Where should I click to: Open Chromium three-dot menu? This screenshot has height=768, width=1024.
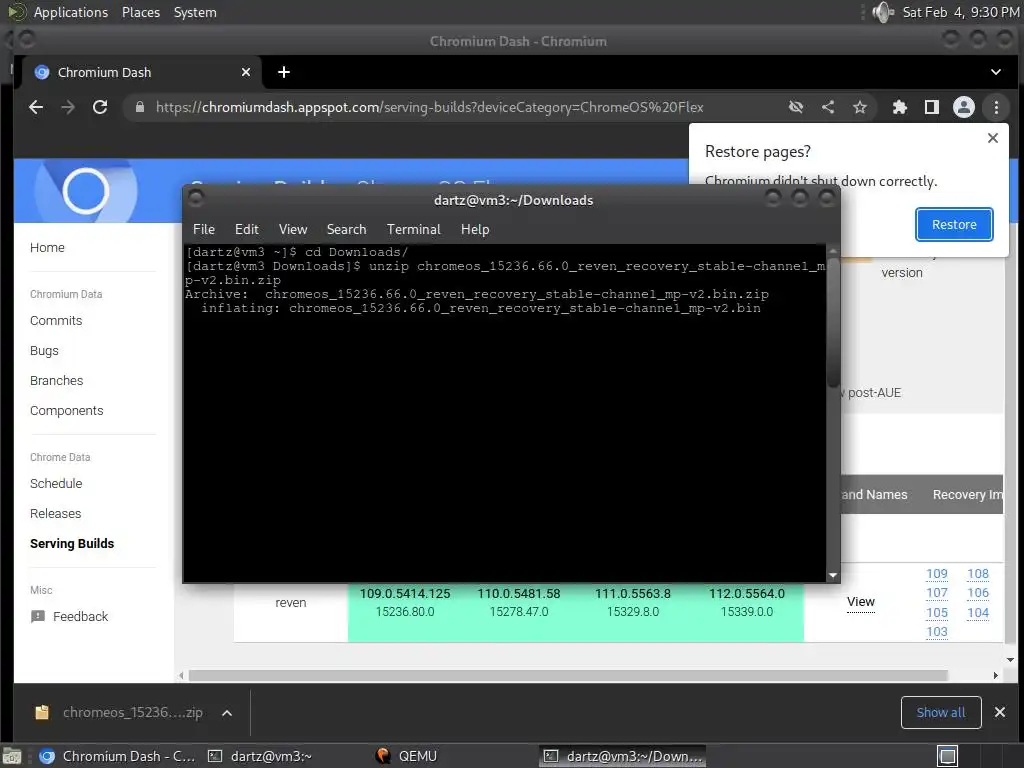[996, 107]
